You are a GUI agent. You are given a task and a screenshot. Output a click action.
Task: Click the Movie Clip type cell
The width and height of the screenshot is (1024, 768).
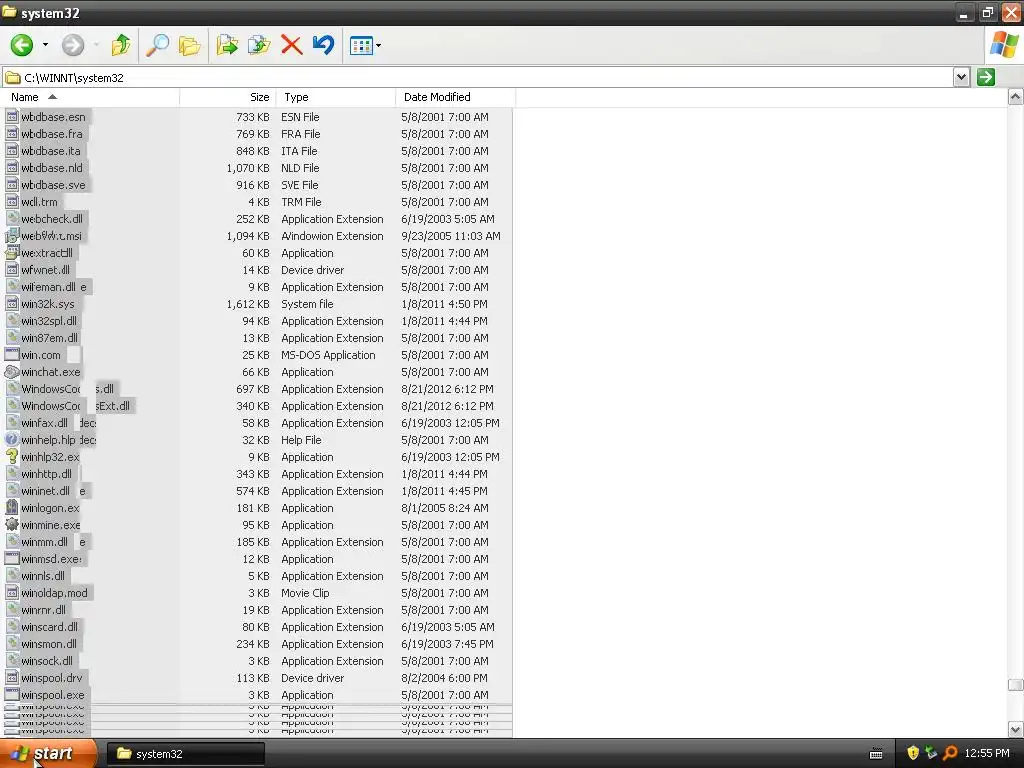click(x=305, y=593)
